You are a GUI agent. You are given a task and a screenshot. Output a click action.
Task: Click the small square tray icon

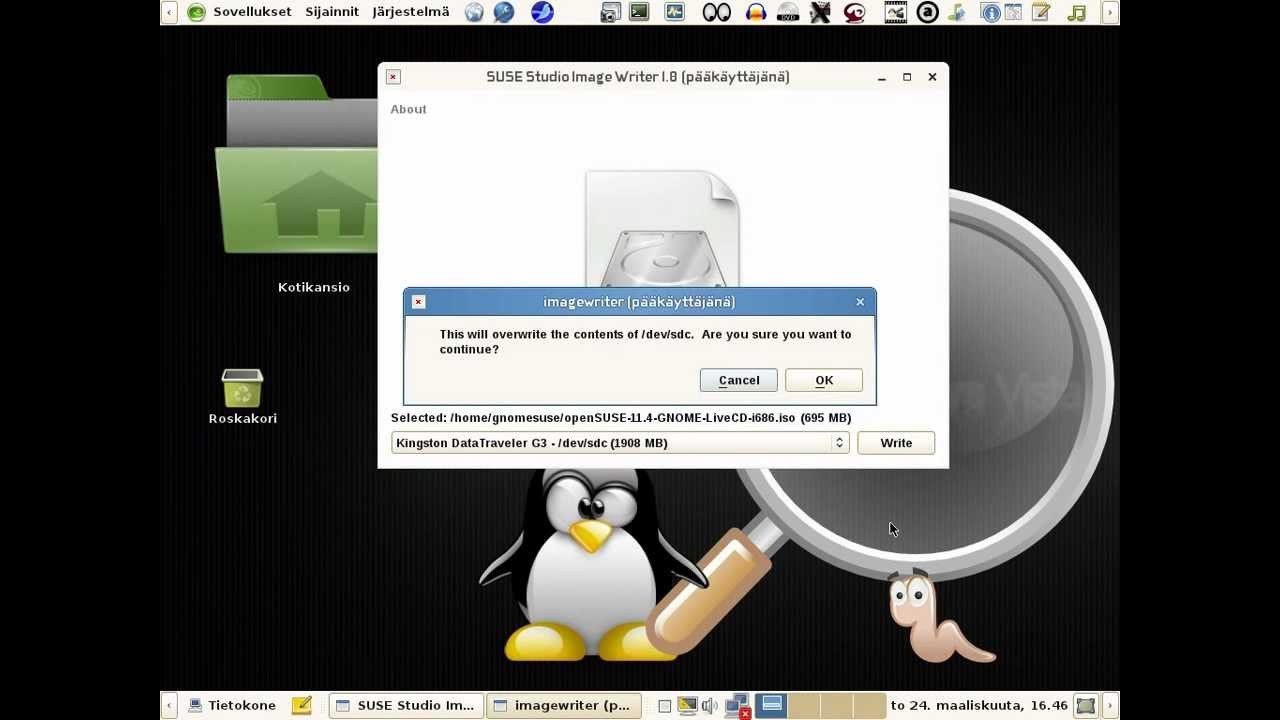pyautogui.click(x=664, y=706)
